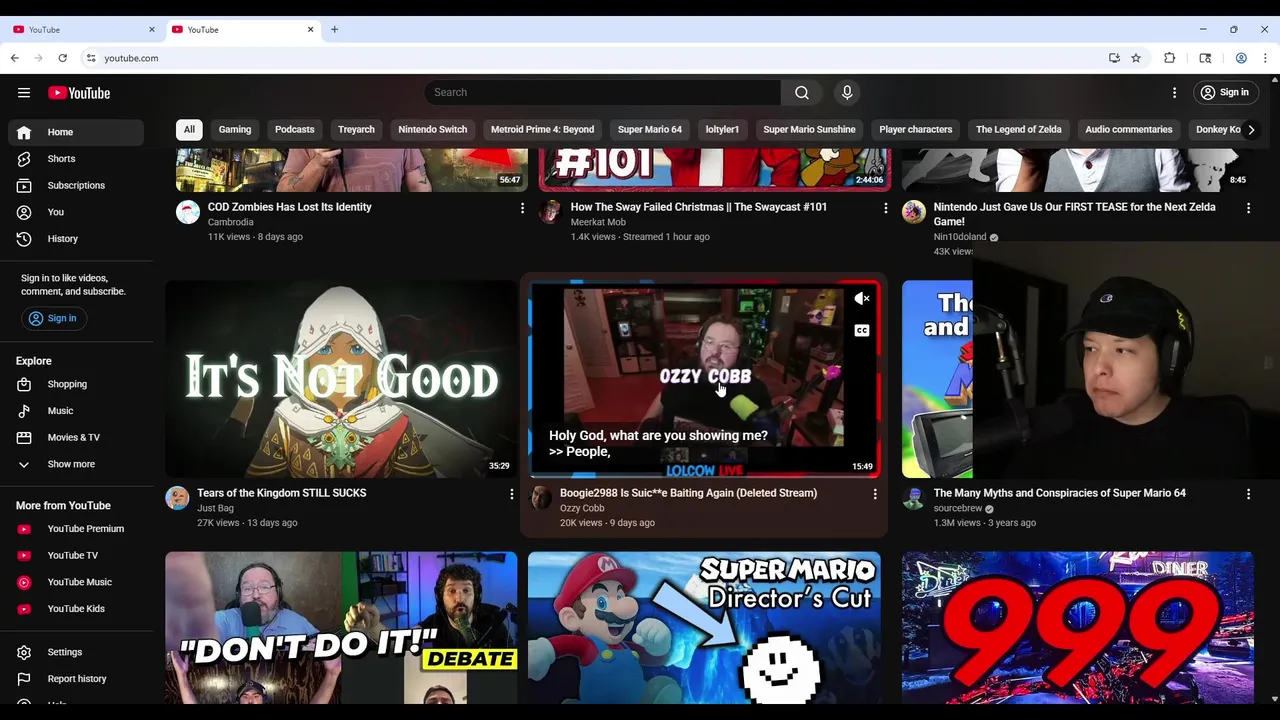Select the Nintendo Switch filter chip
This screenshot has height=720, width=1280.
pyautogui.click(x=433, y=129)
